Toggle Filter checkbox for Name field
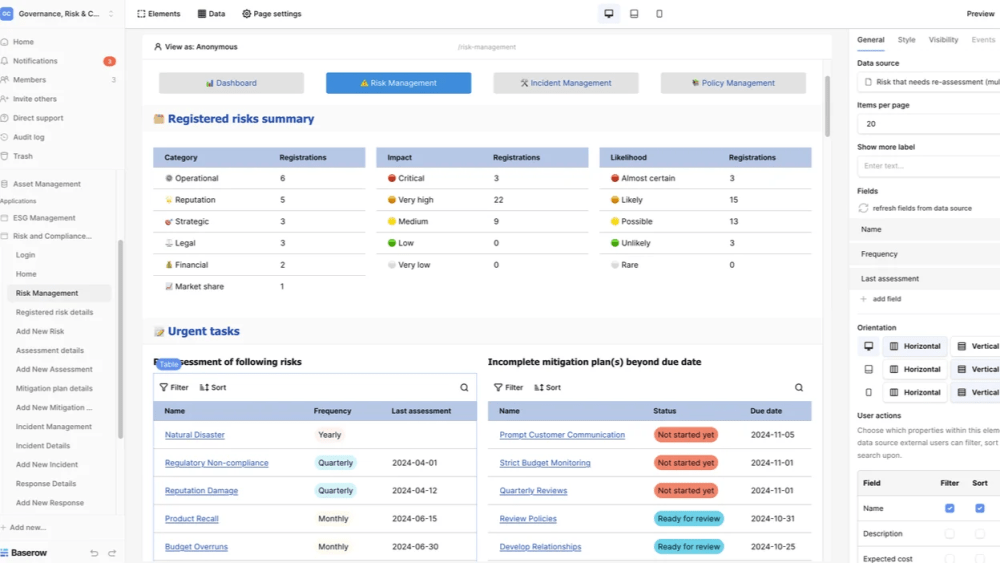The height and width of the screenshot is (563, 1000). pyautogui.click(x=950, y=508)
